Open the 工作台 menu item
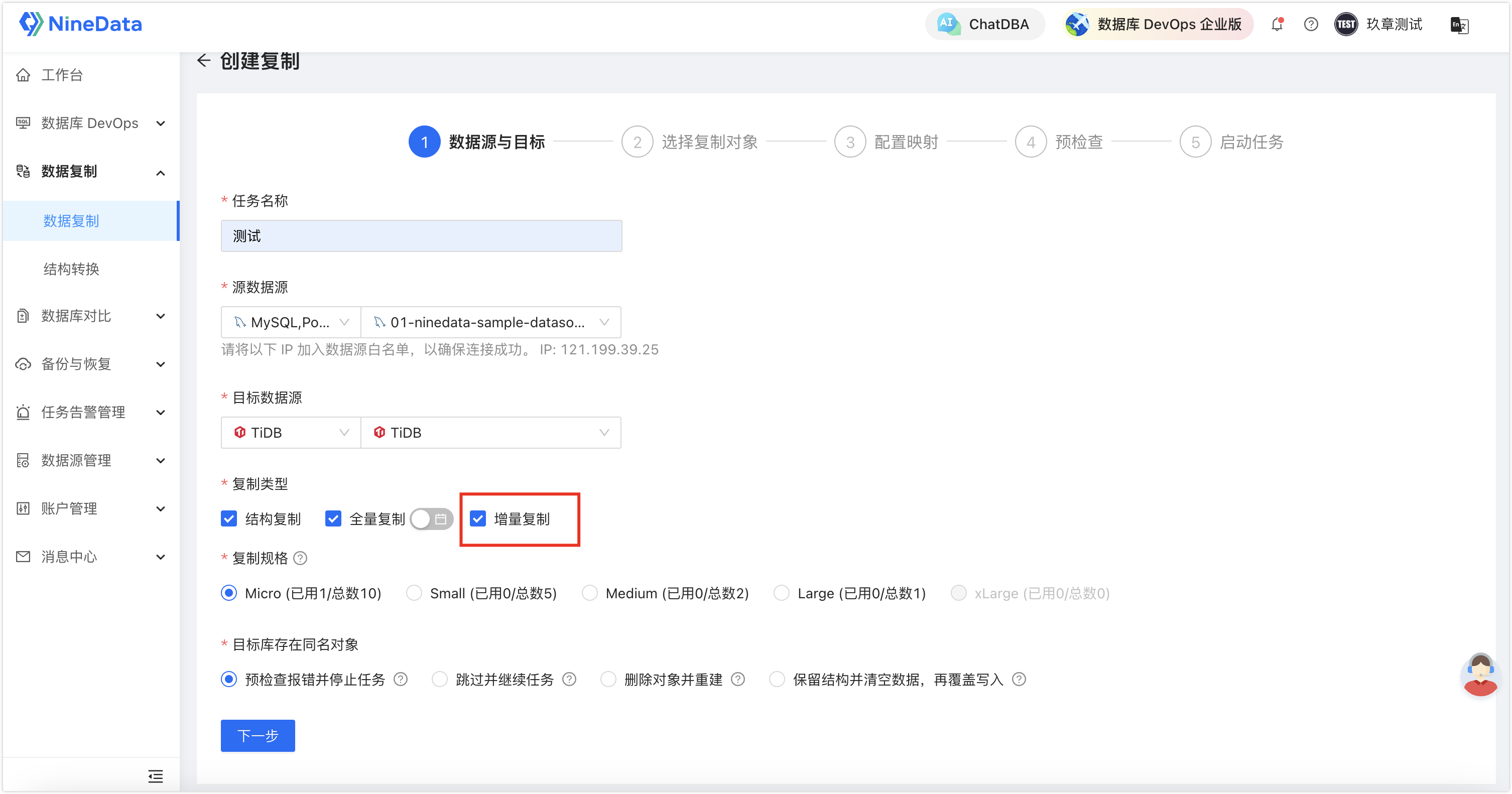Image resolution: width=1512 pixels, height=794 pixels. [91, 74]
